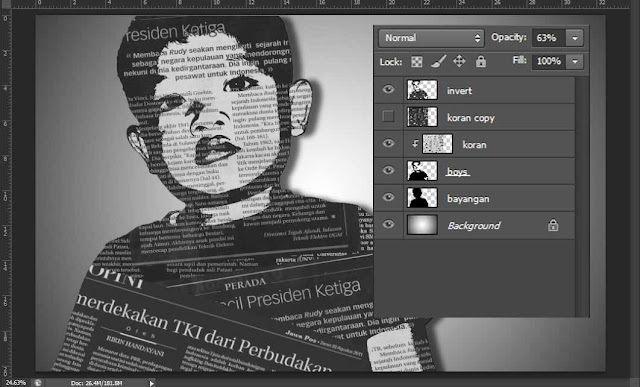Image resolution: width=640 pixels, height=387 pixels.
Task: Click the invert layer thumbnail
Action: click(422, 90)
